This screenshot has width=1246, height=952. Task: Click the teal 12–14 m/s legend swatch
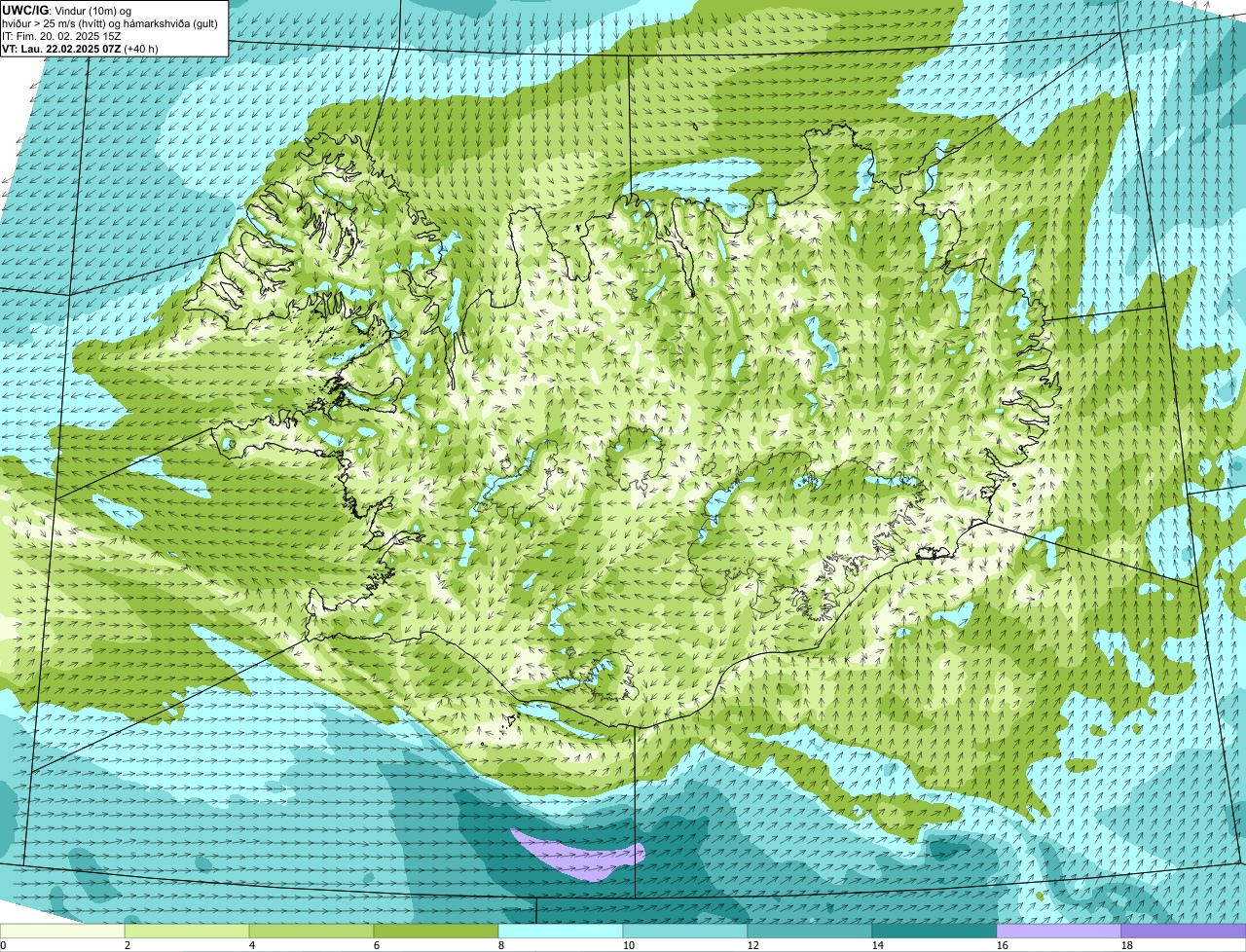pyautogui.click(x=810, y=932)
